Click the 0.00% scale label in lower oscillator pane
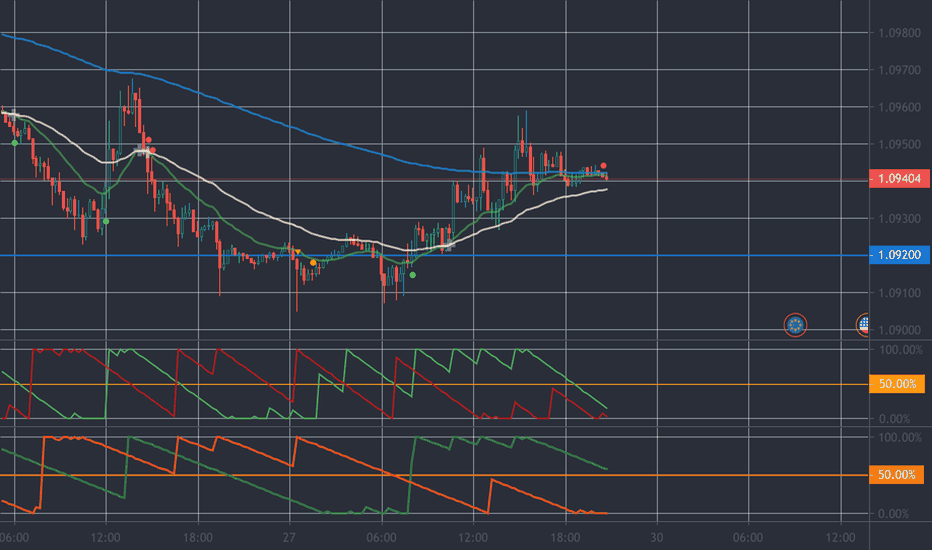This screenshot has height=550, width=932. (x=894, y=514)
